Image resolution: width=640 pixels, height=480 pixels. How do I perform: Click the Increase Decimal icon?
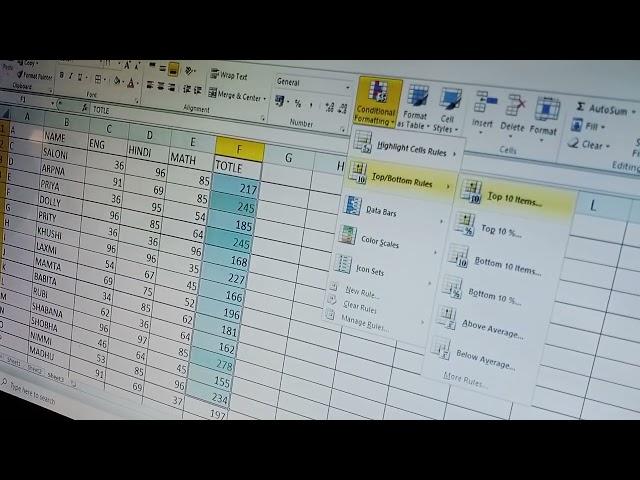[329, 107]
